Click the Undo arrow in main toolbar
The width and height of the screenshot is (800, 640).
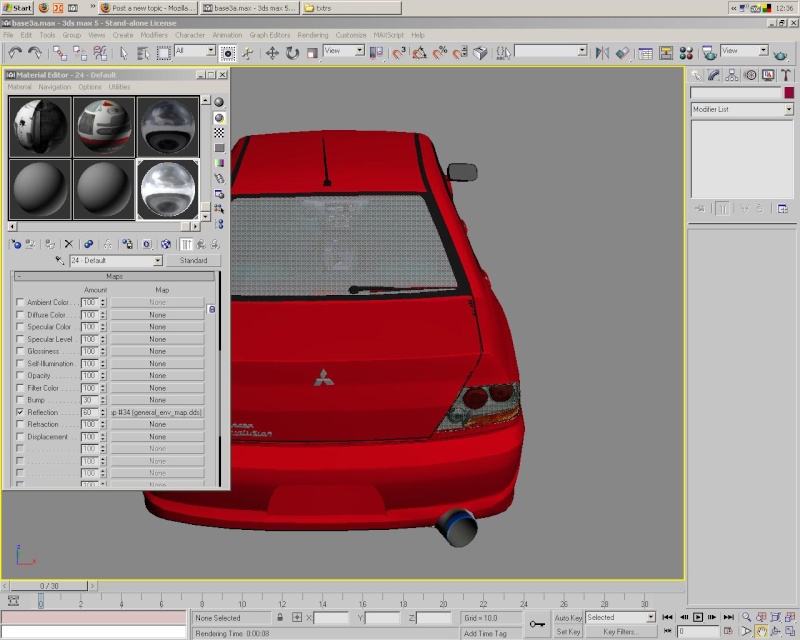pyautogui.click(x=15, y=53)
